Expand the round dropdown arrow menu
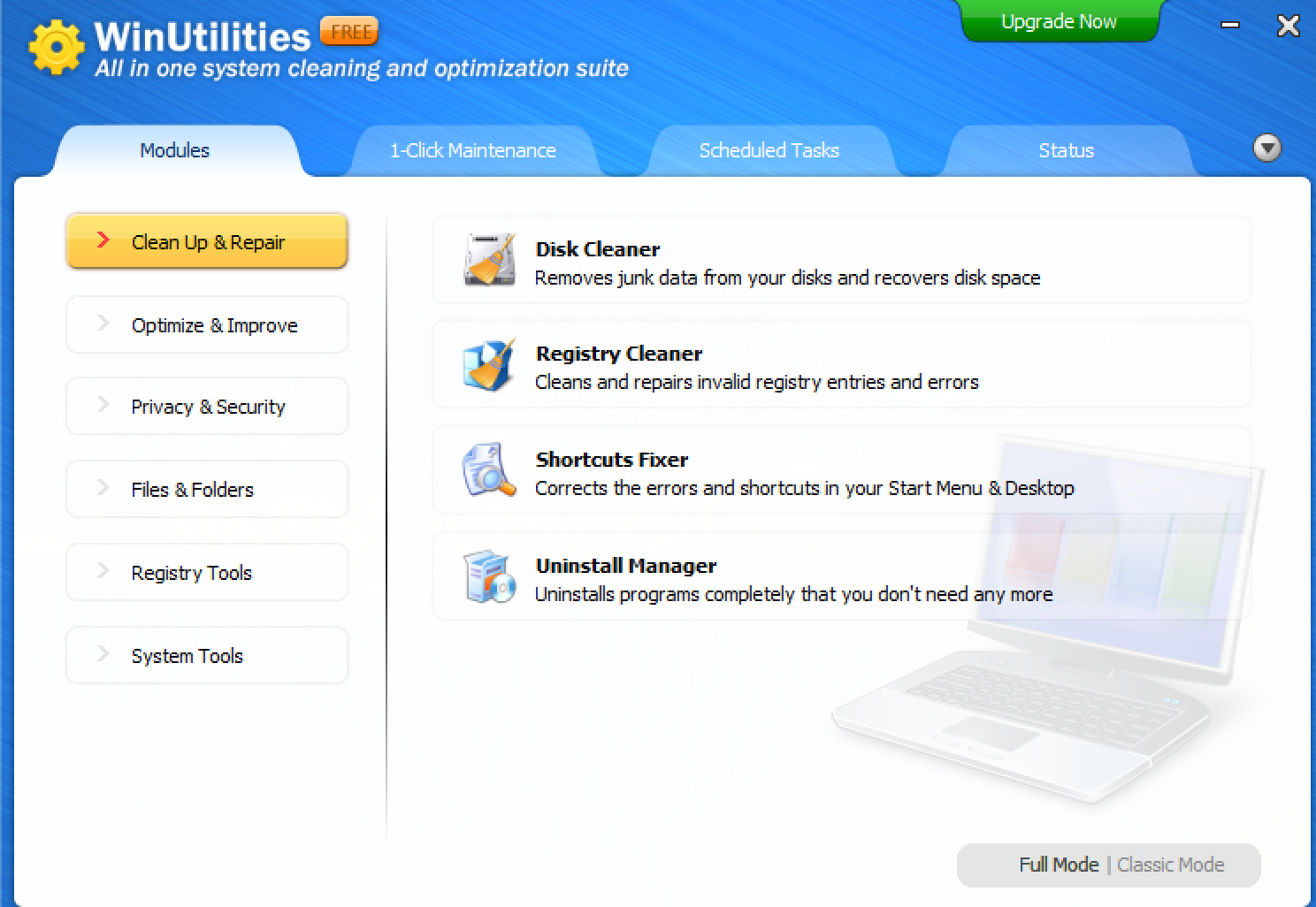 pyautogui.click(x=1267, y=149)
